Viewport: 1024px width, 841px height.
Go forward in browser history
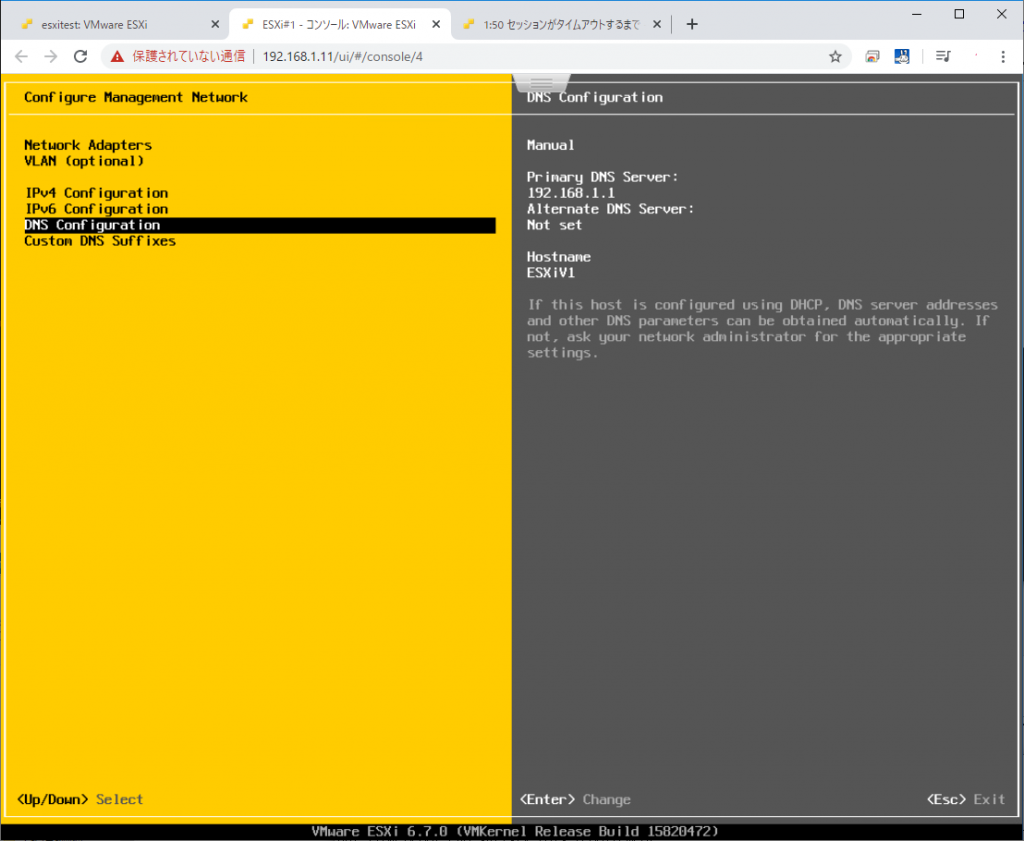coord(51,57)
